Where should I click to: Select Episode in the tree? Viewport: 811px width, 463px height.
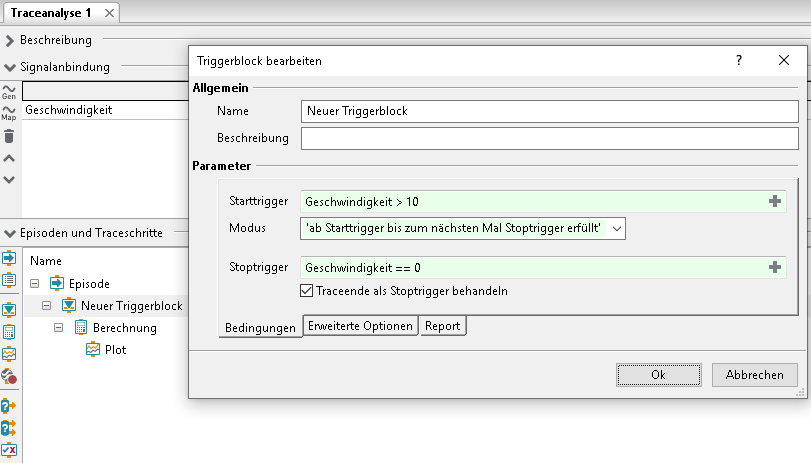(x=89, y=283)
